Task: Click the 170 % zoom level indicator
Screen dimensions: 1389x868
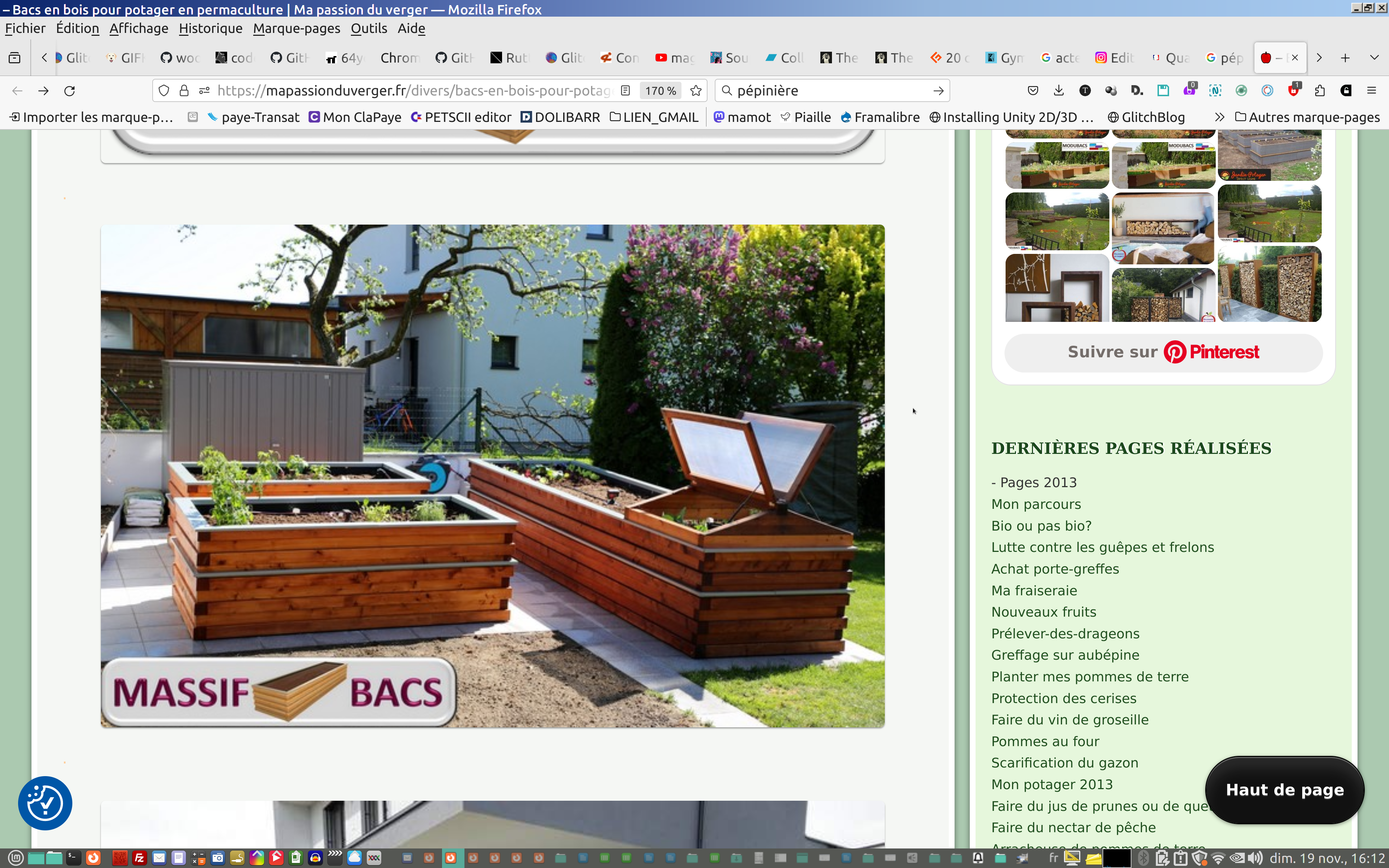Action: pos(660,91)
